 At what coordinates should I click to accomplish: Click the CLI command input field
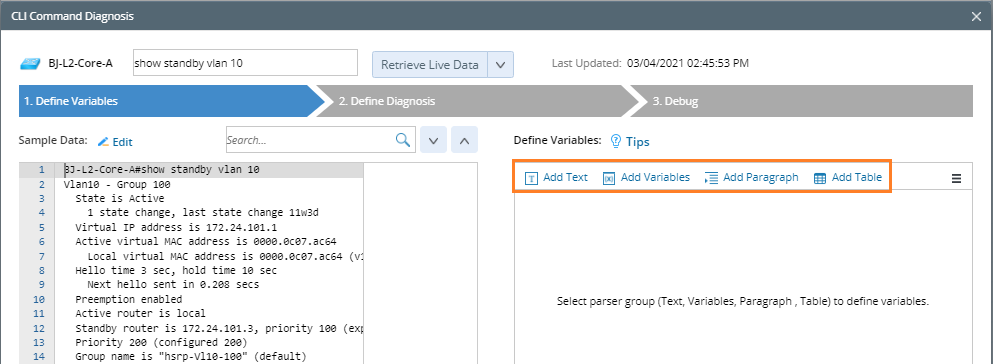[x=245, y=63]
